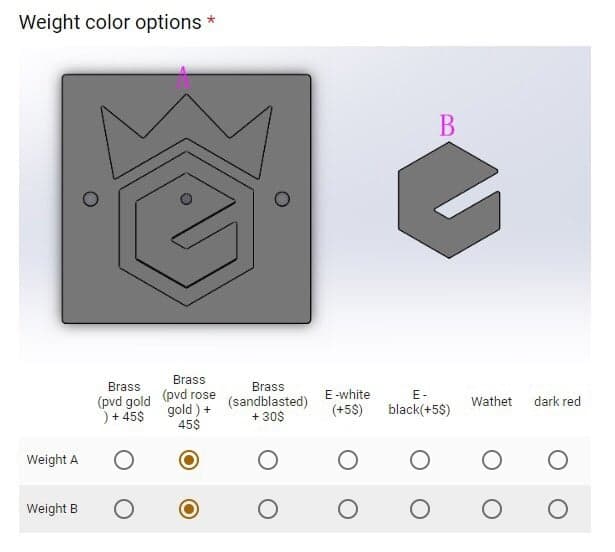
Task: Select Wathet color for Weight B
Action: (491, 509)
